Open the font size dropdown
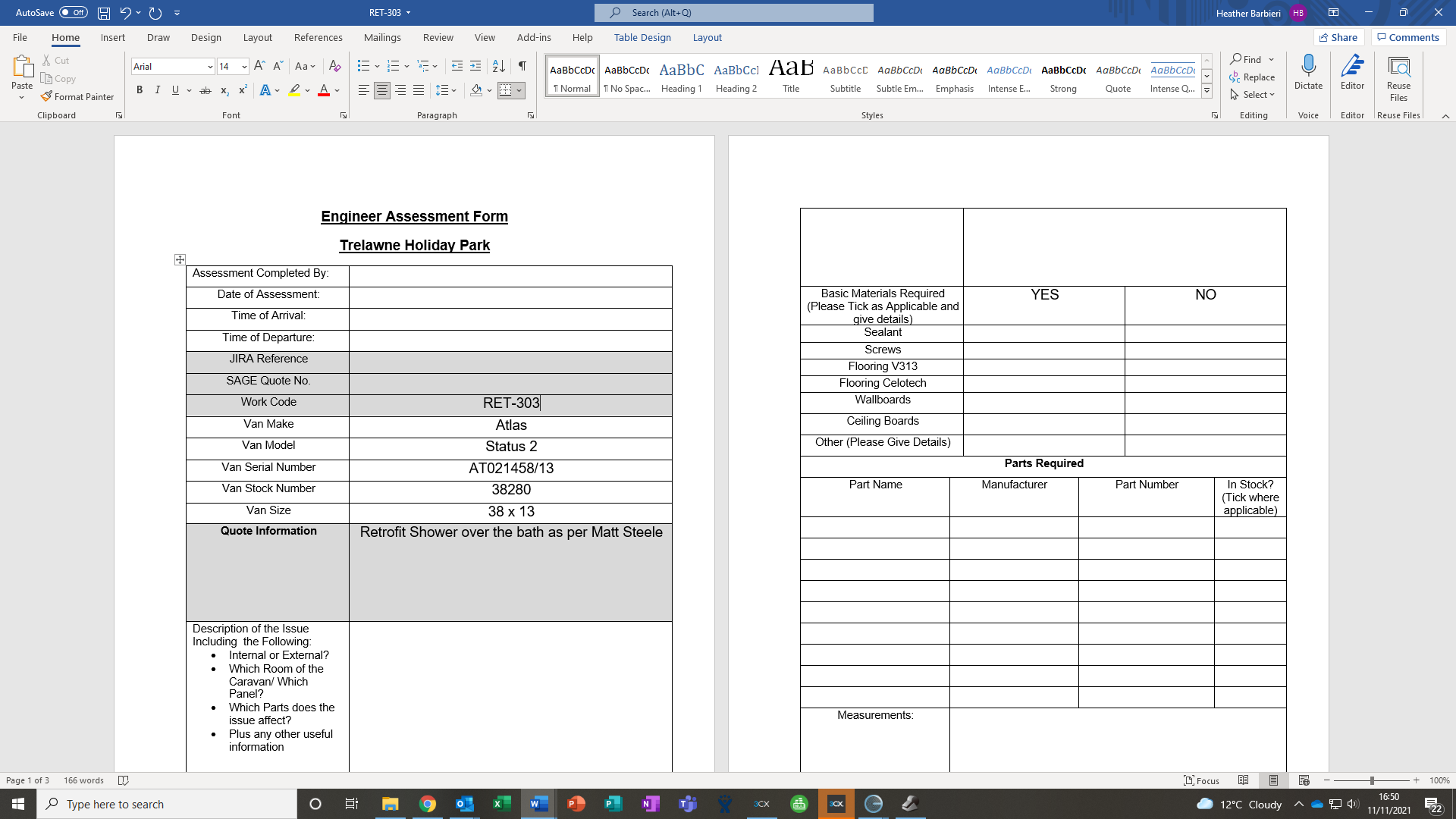The height and width of the screenshot is (819, 1456). click(x=244, y=67)
